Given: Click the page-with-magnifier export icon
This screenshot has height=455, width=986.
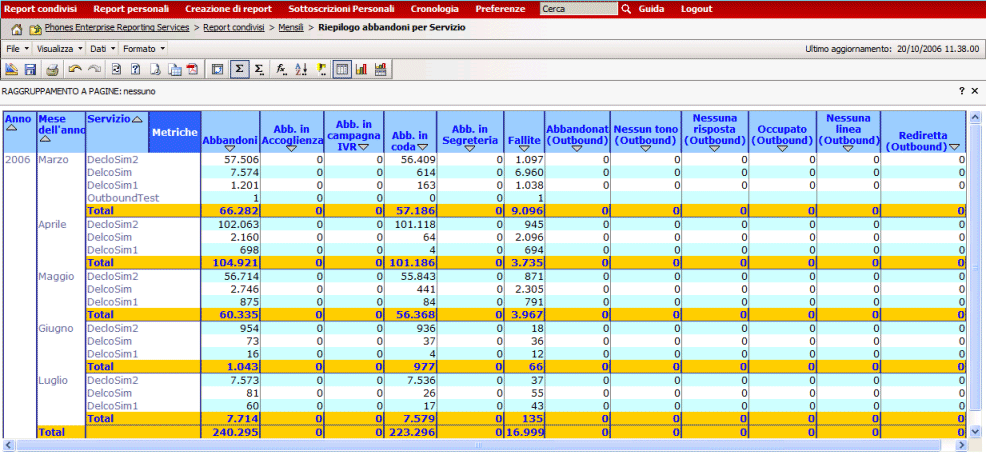Looking at the screenshot, I should (155, 70).
